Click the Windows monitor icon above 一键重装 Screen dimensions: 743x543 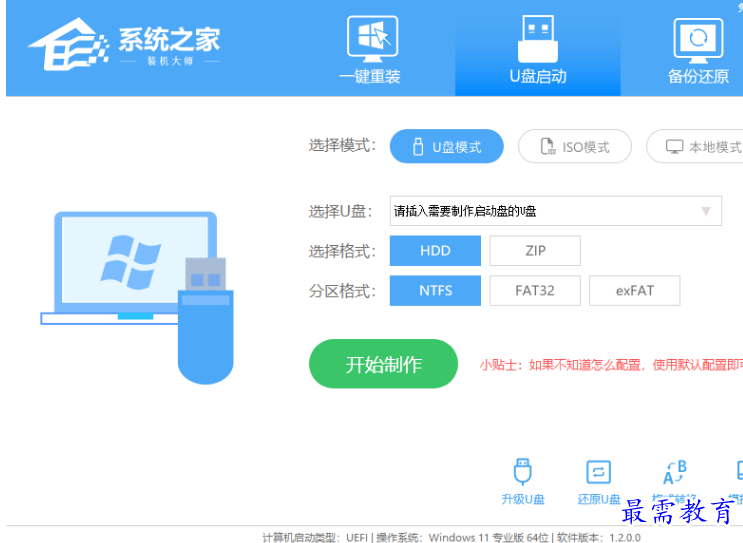click(372, 39)
